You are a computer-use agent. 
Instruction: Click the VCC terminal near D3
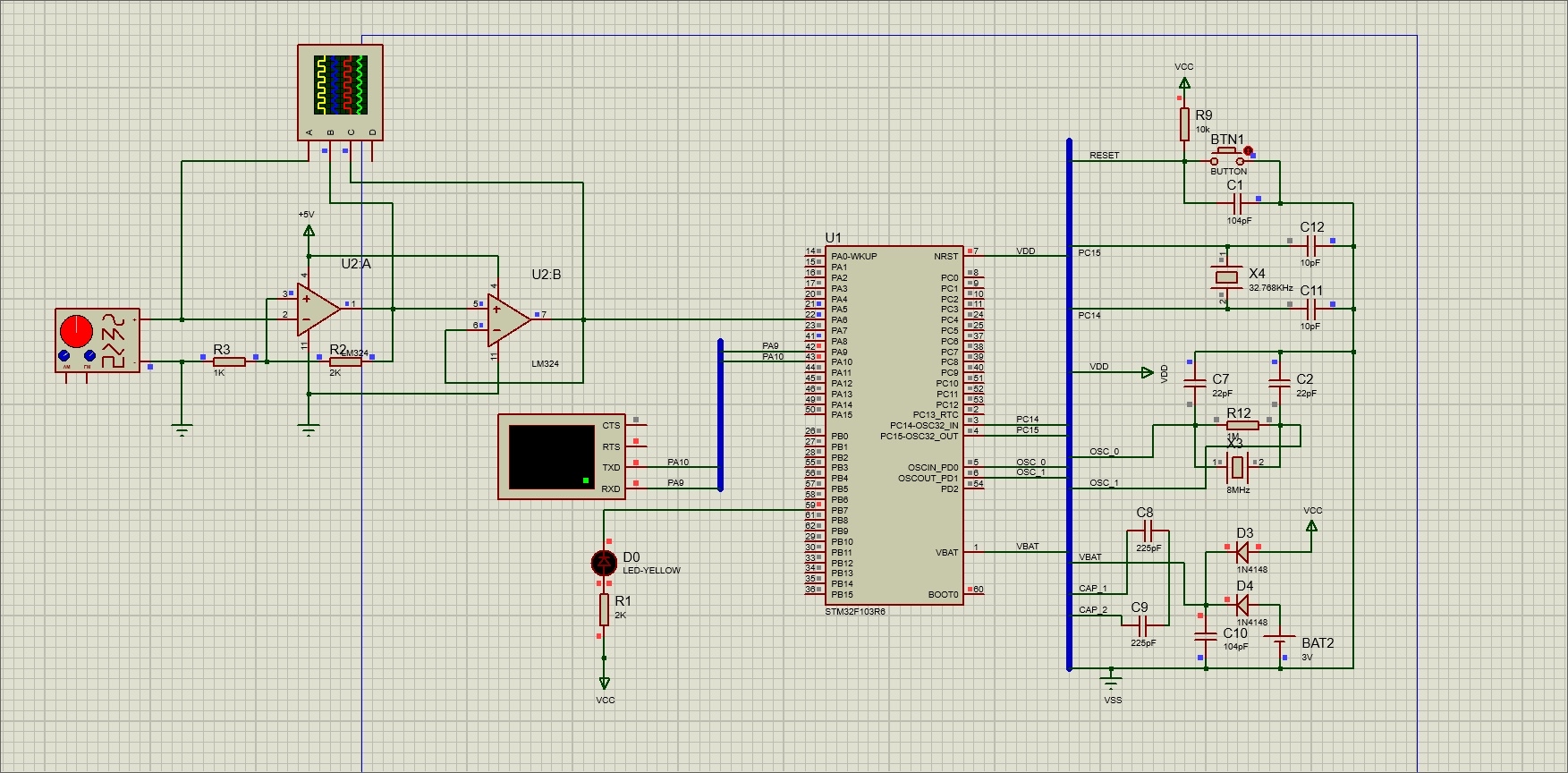[x=1311, y=526]
